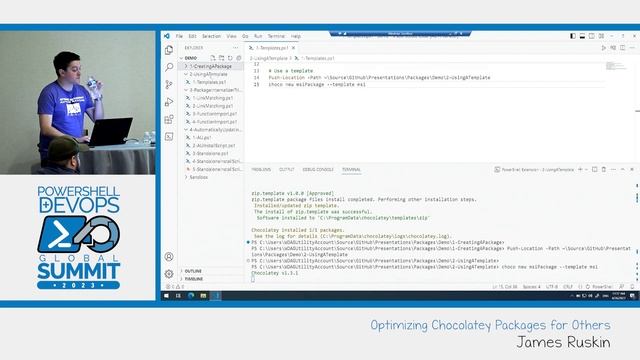Image resolution: width=640 pixels, height=360 pixels.
Task: Click New File icon in DEMO header
Action: 213,58
